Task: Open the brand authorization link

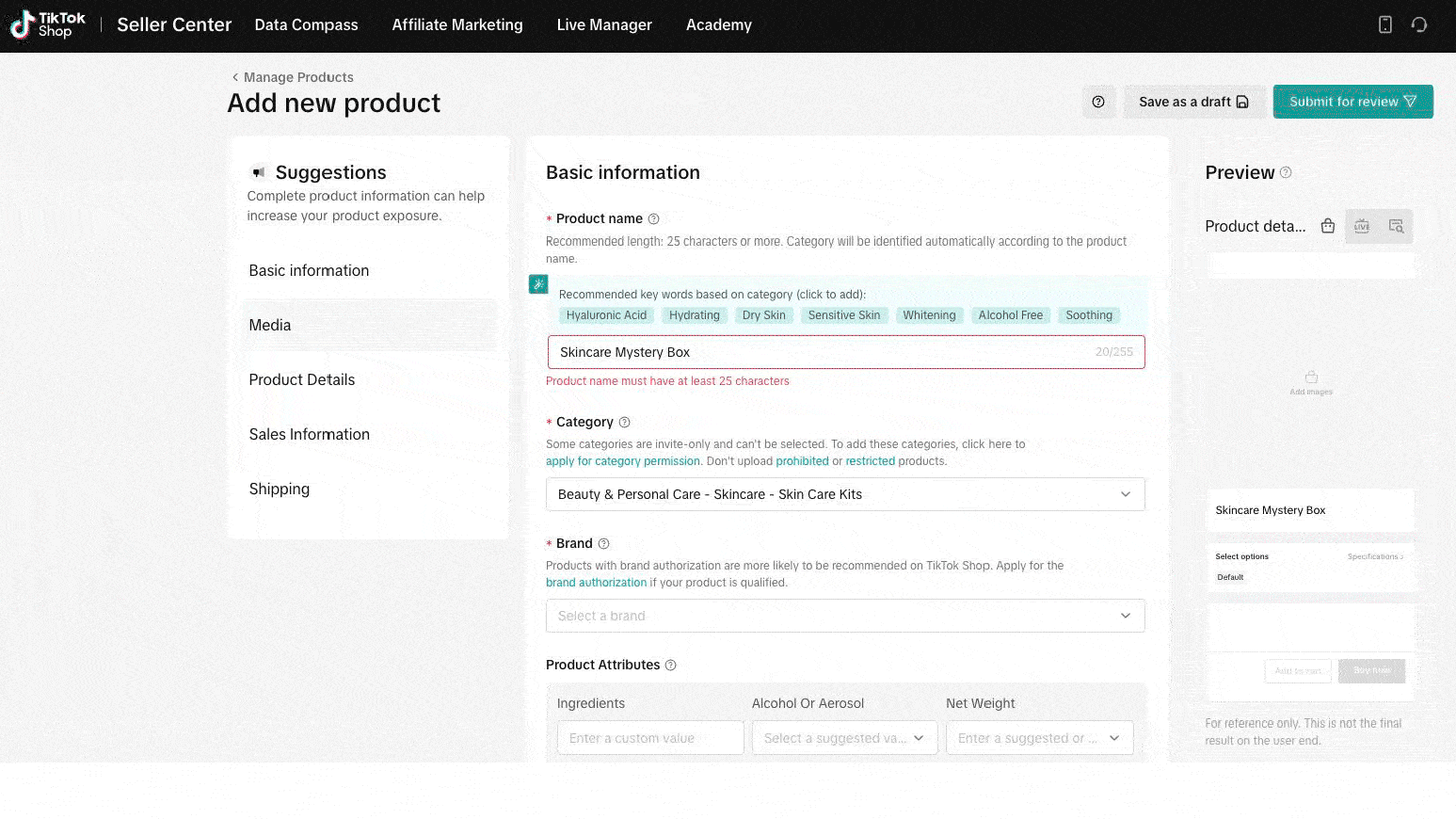Action: 596,583
